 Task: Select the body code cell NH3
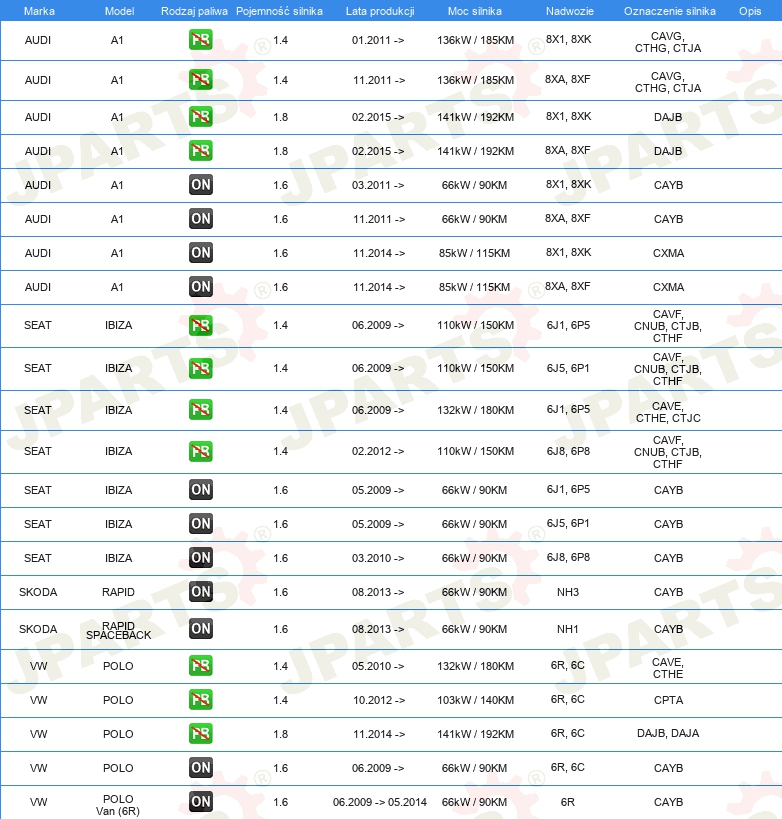(x=568, y=592)
